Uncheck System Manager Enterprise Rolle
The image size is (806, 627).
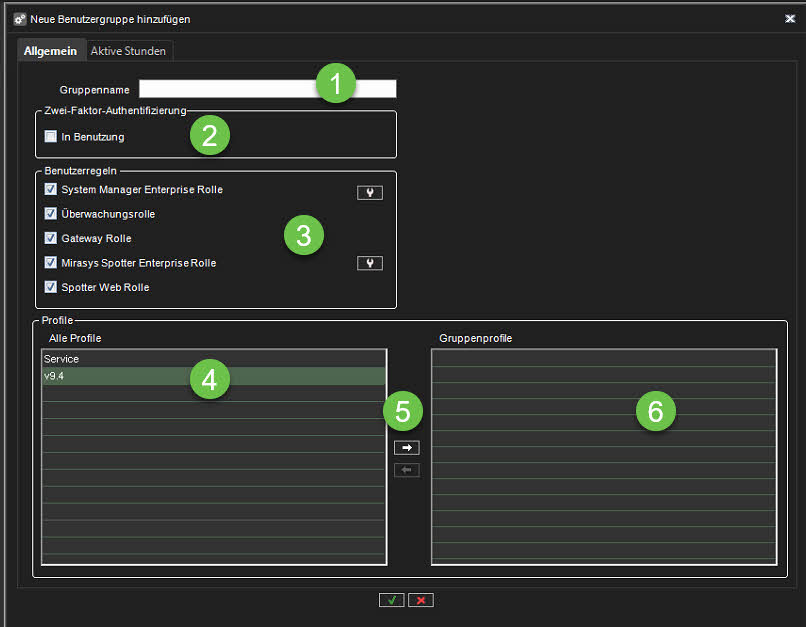(51, 189)
